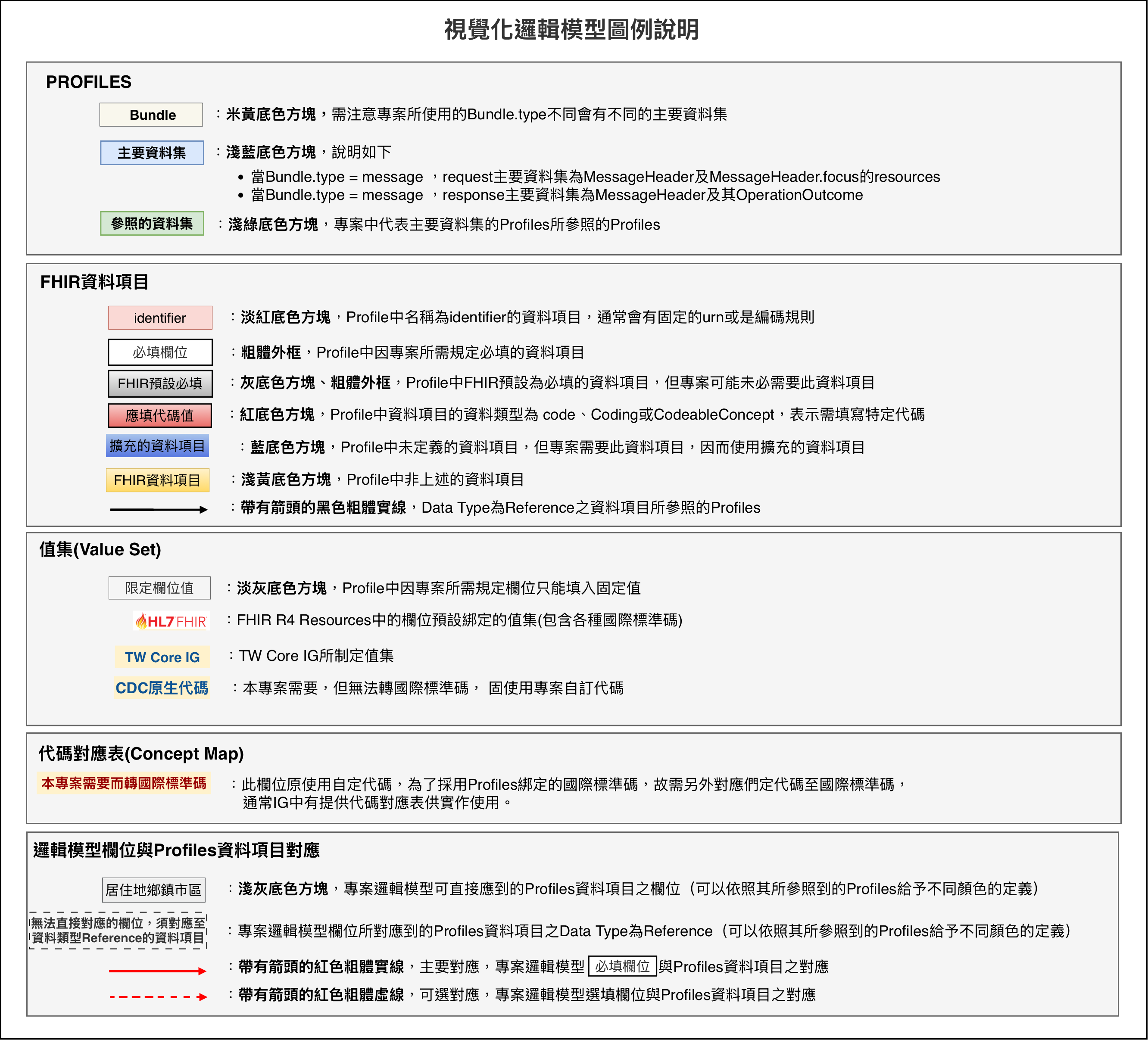
Task: Click the 居住地鄉鎮市區 gray box
Action: (x=154, y=890)
